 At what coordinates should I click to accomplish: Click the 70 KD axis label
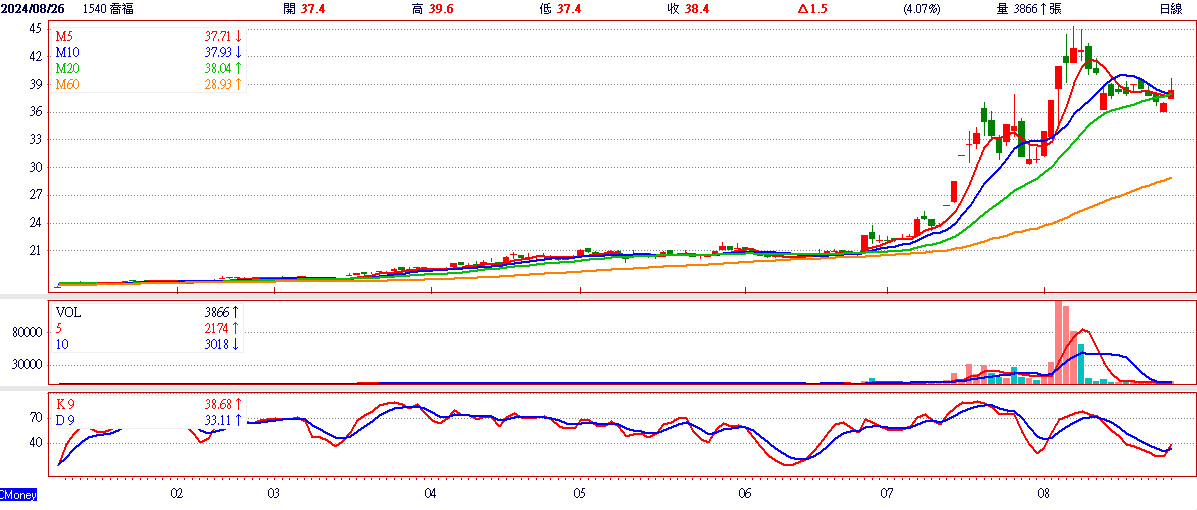click(x=36, y=418)
